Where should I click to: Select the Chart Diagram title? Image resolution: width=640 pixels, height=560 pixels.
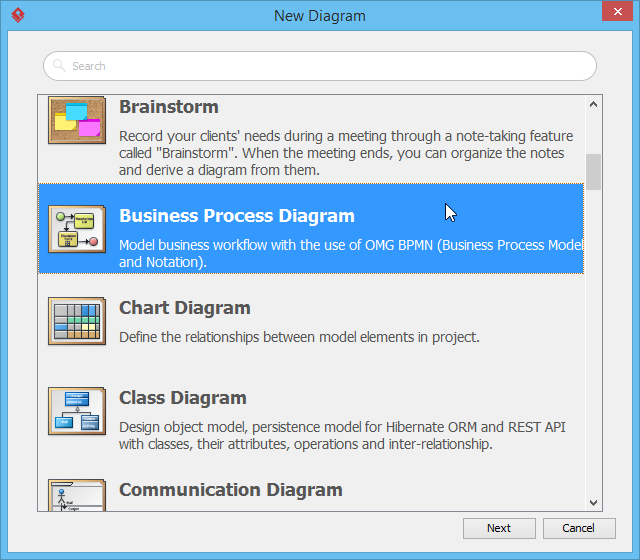[x=184, y=308]
